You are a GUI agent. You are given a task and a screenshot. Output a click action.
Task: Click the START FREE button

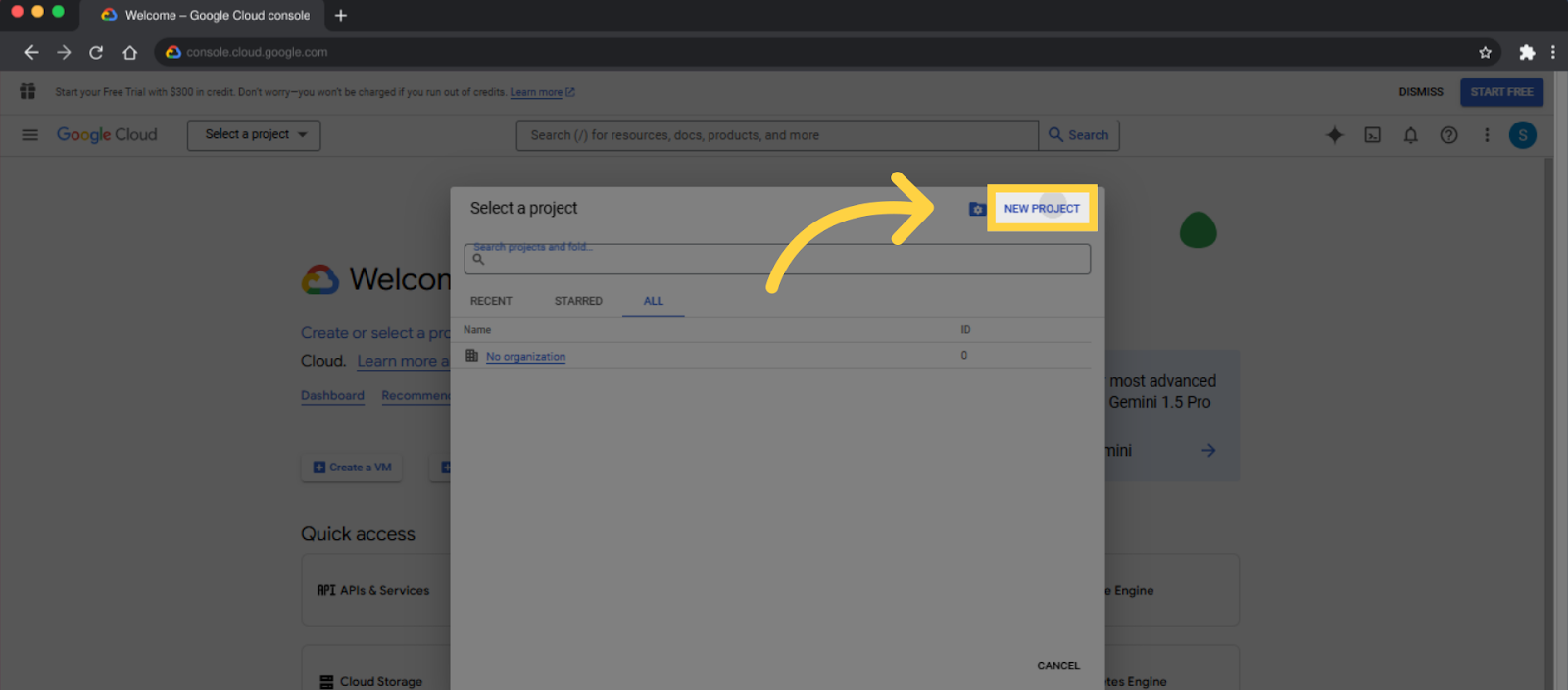coord(1501,92)
